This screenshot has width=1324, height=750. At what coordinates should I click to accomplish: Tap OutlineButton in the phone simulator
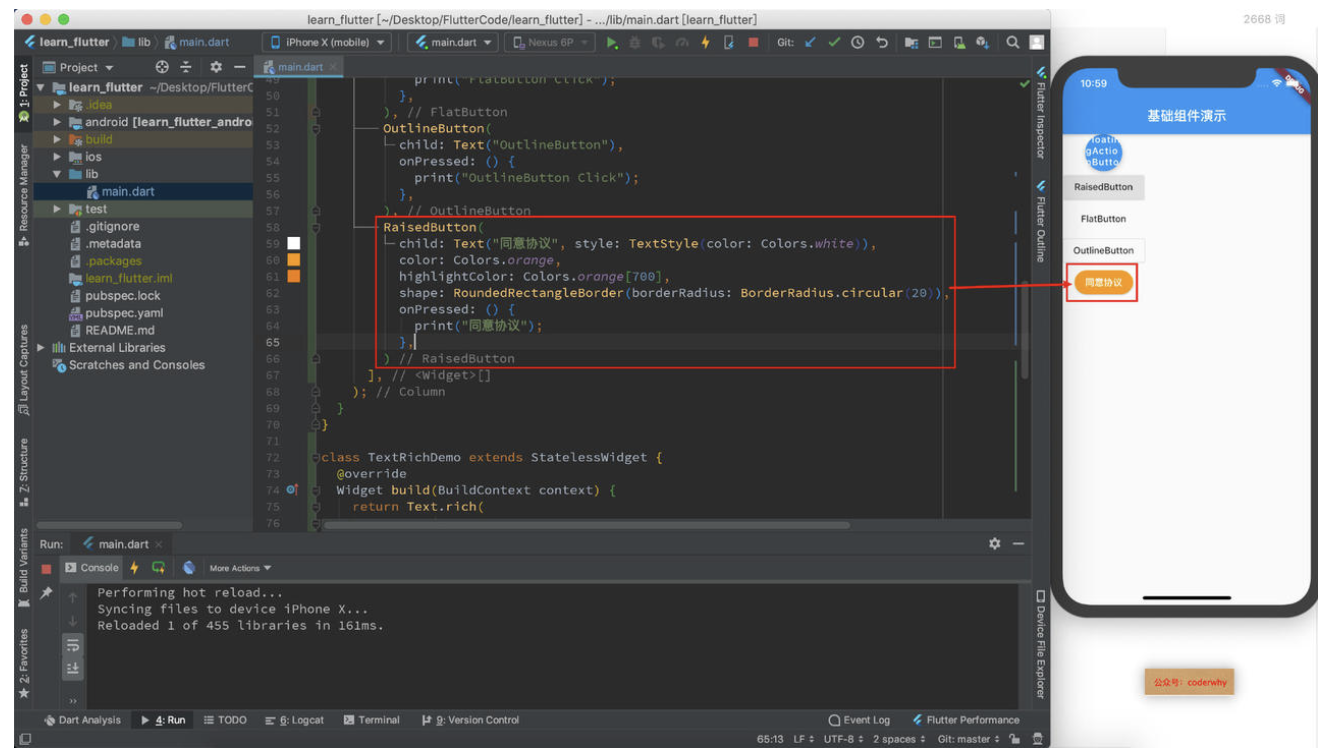pos(1104,251)
